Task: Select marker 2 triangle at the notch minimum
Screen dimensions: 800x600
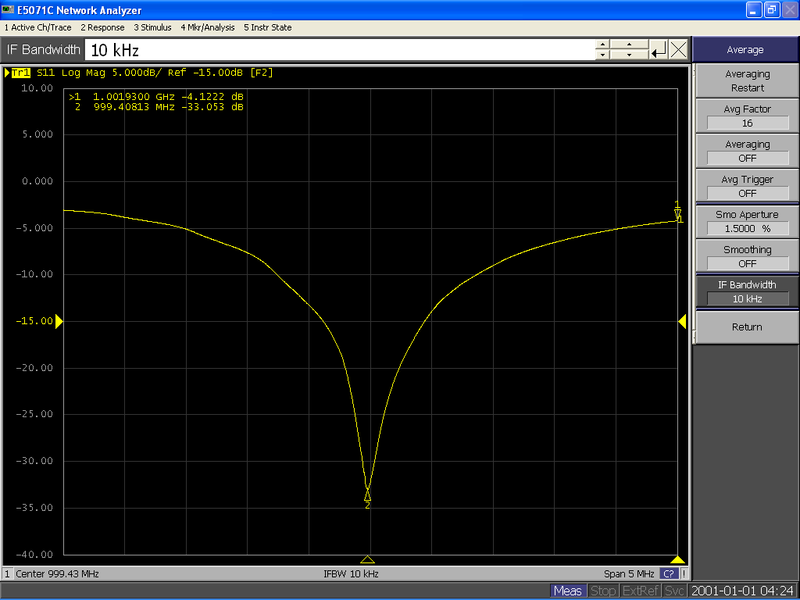Action: pyautogui.click(x=369, y=494)
